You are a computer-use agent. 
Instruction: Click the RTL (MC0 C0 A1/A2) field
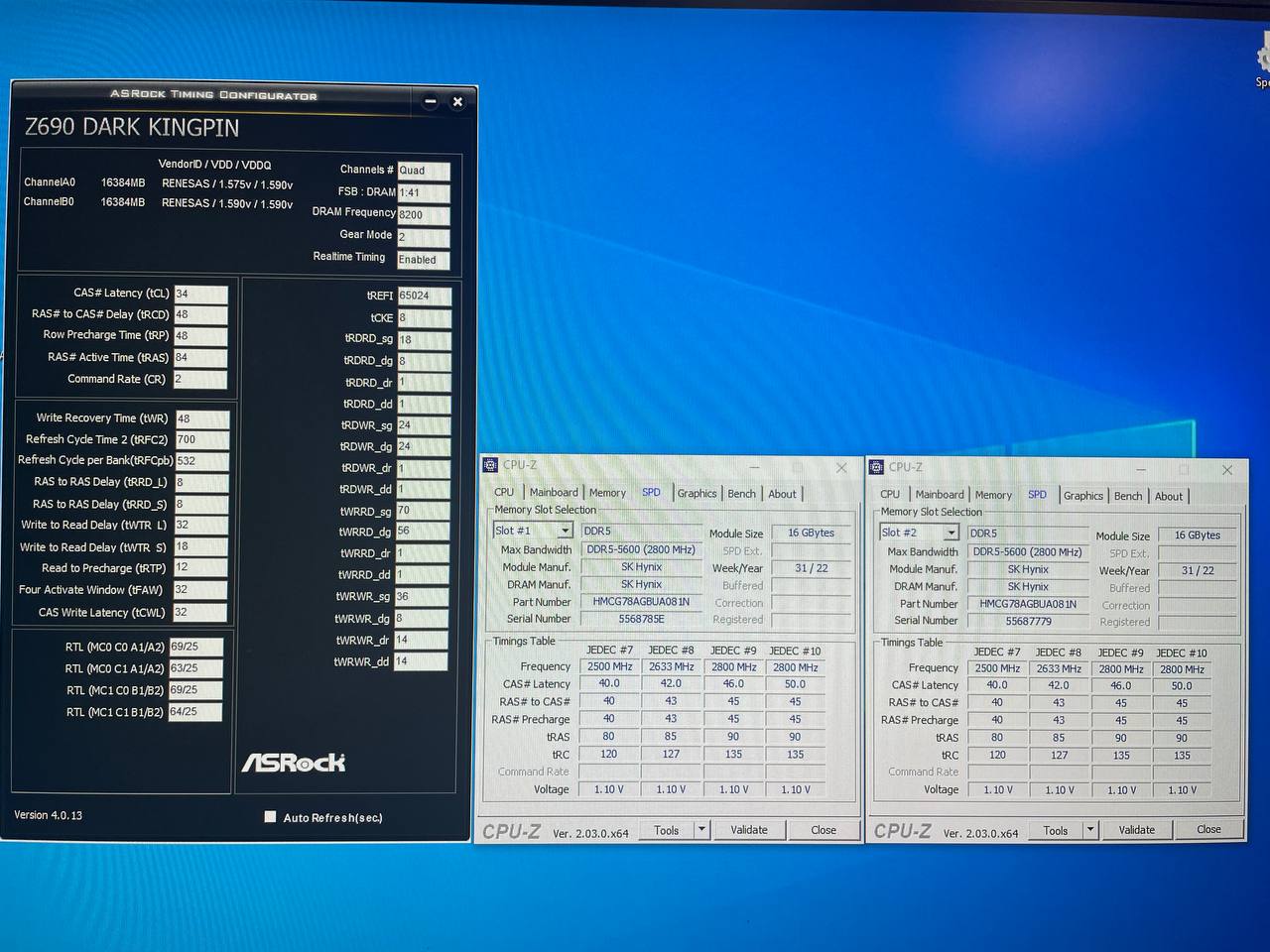[x=195, y=647]
